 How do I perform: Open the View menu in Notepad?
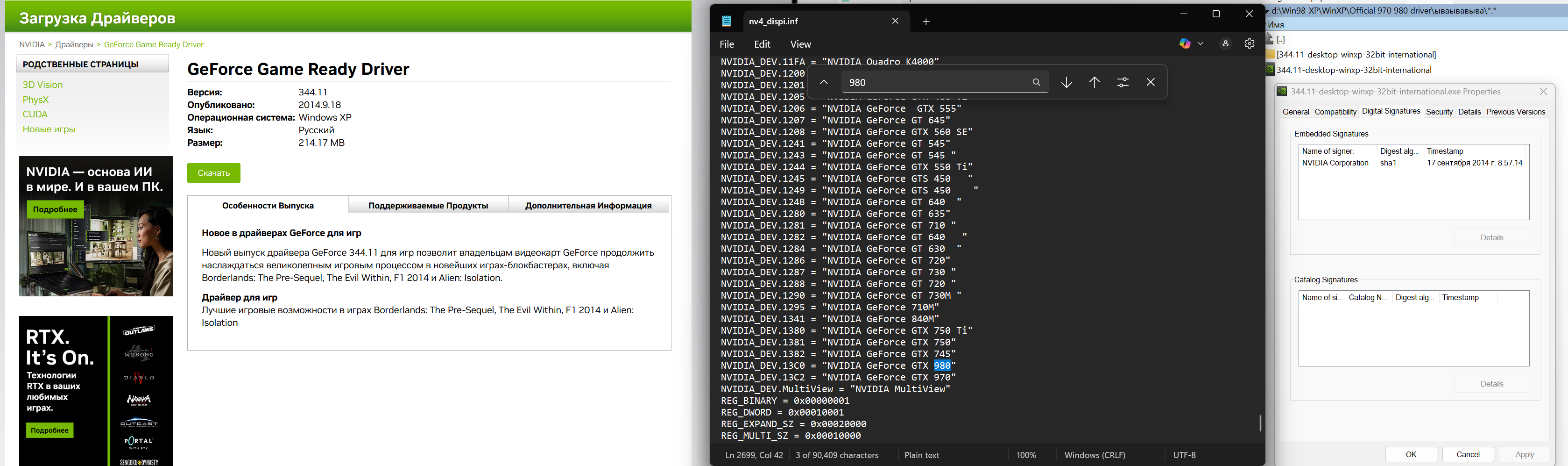[x=800, y=44]
